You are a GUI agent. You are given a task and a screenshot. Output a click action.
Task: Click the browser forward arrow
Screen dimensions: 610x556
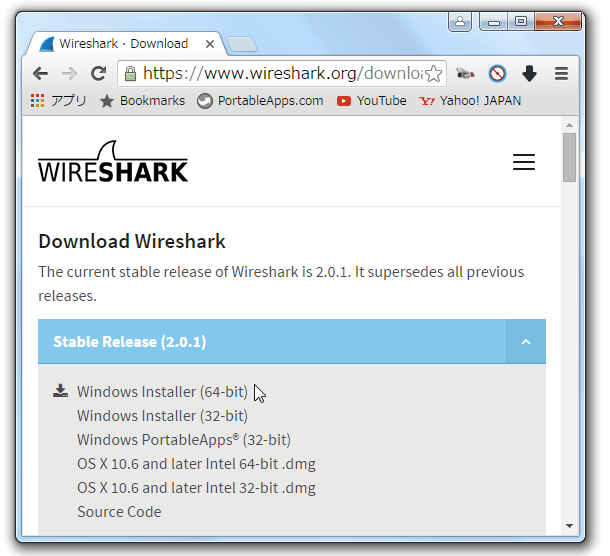[69, 73]
